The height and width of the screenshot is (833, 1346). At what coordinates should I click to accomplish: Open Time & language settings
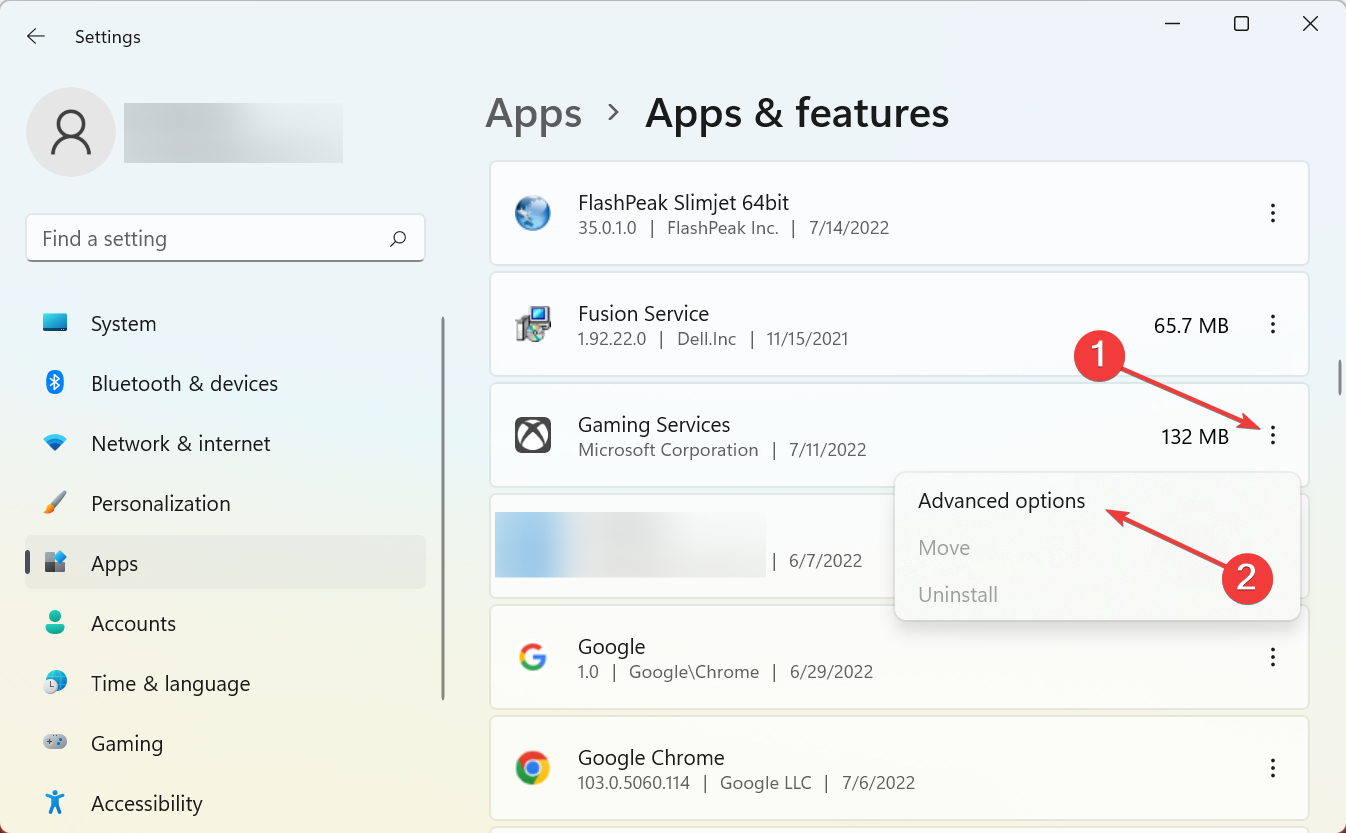(225, 684)
